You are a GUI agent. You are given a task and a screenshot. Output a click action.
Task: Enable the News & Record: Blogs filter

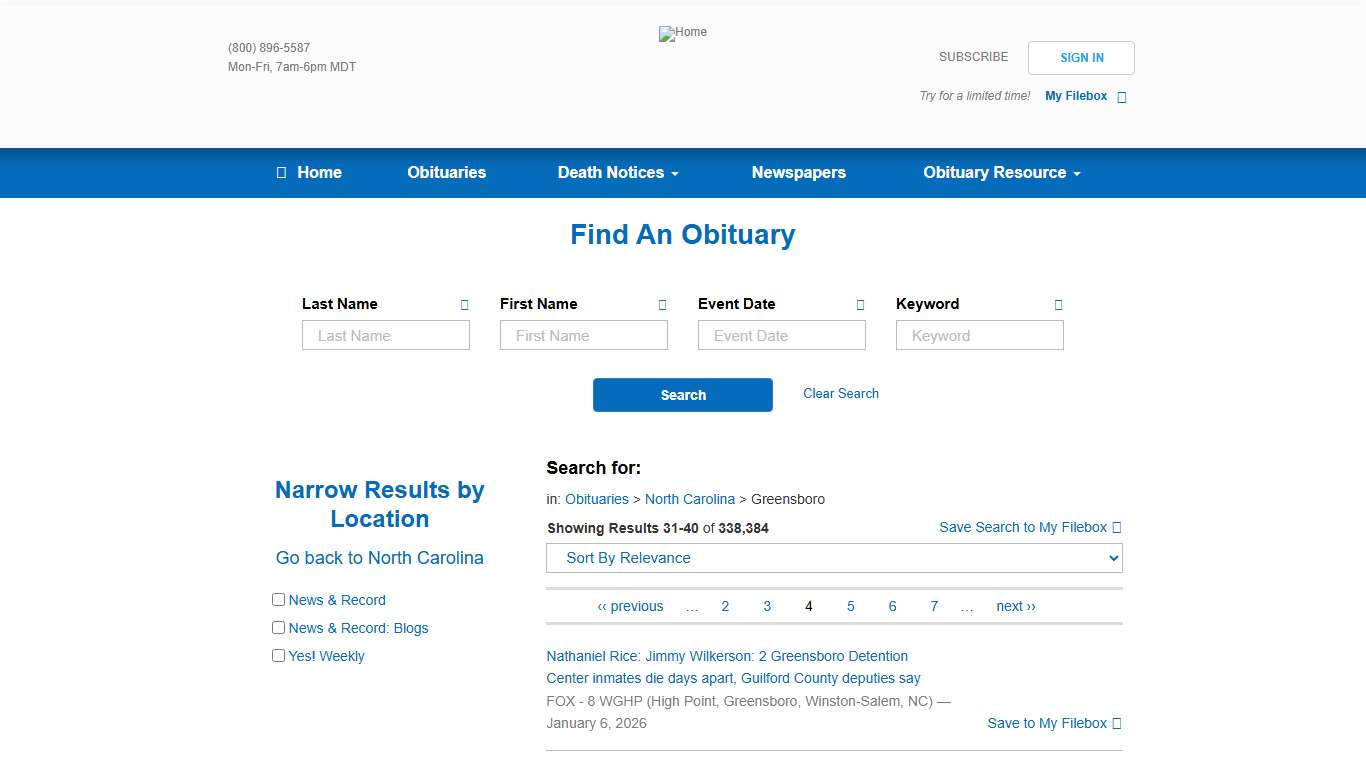(278, 627)
